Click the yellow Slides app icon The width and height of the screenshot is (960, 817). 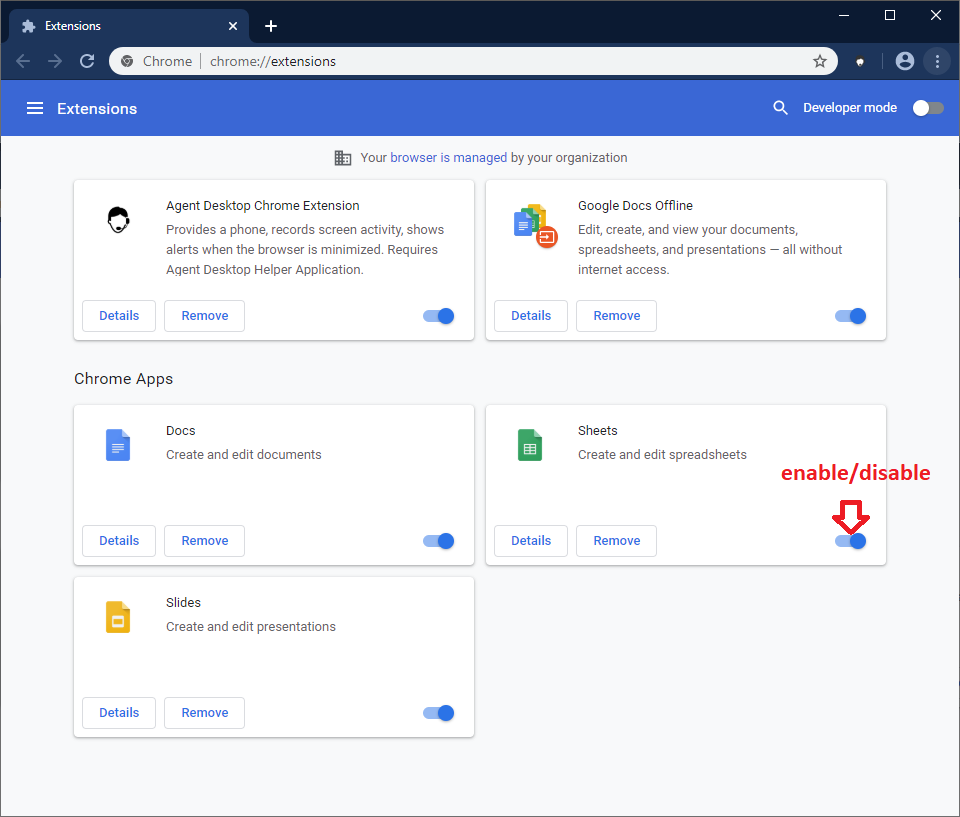[118, 617]
